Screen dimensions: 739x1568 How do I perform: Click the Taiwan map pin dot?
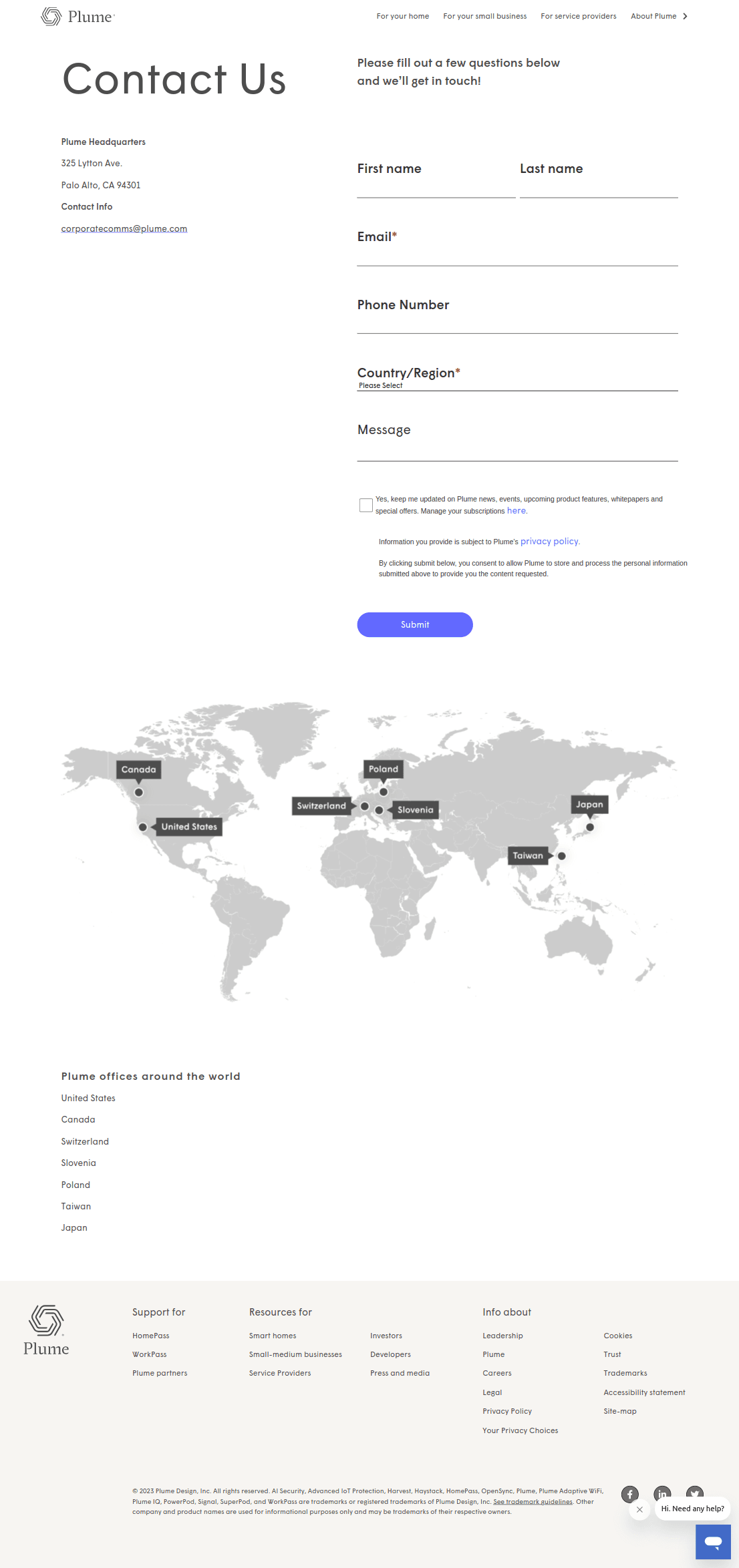coord(562,856)
